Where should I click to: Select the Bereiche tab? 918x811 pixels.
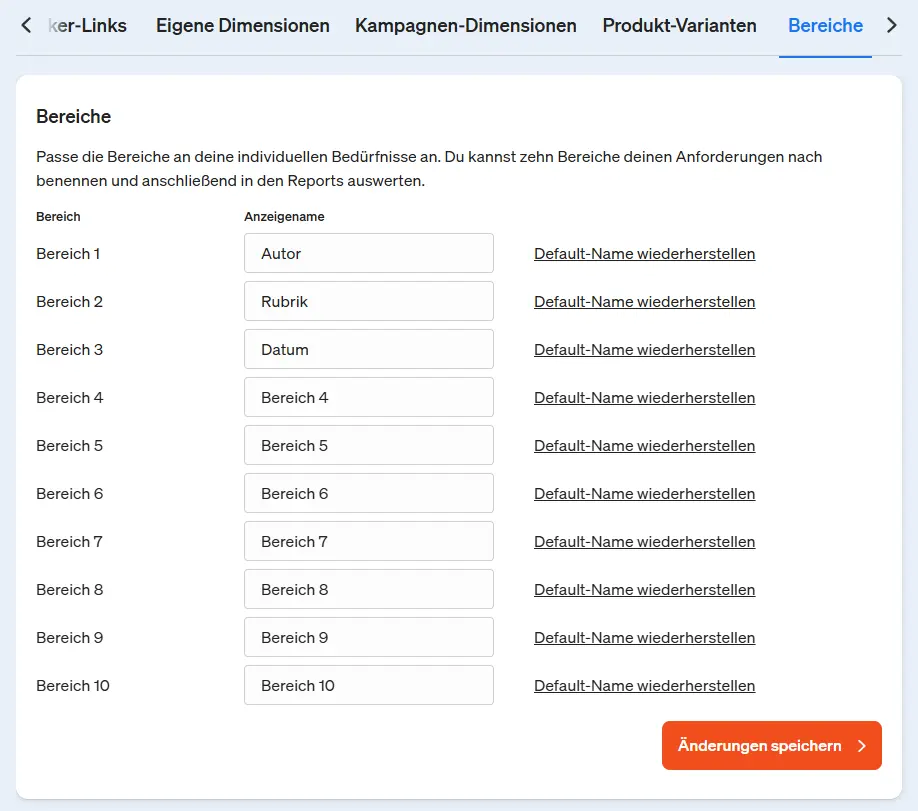click(x=825, y=26)
